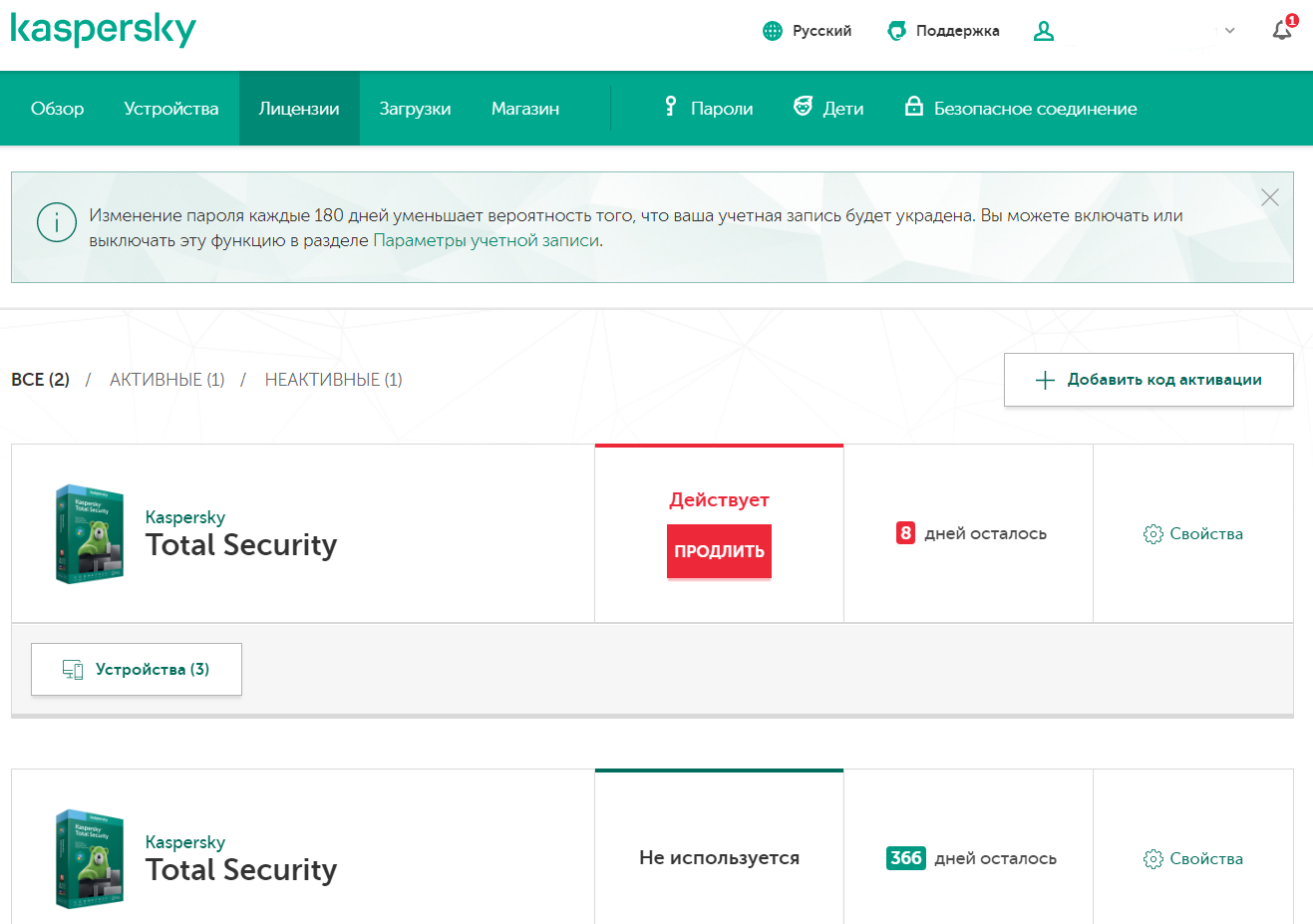Screen dimensions: 1313x924
Task: Filter by АКТИВНЫЕ (1) licenses
Action: tap(167, 380)
